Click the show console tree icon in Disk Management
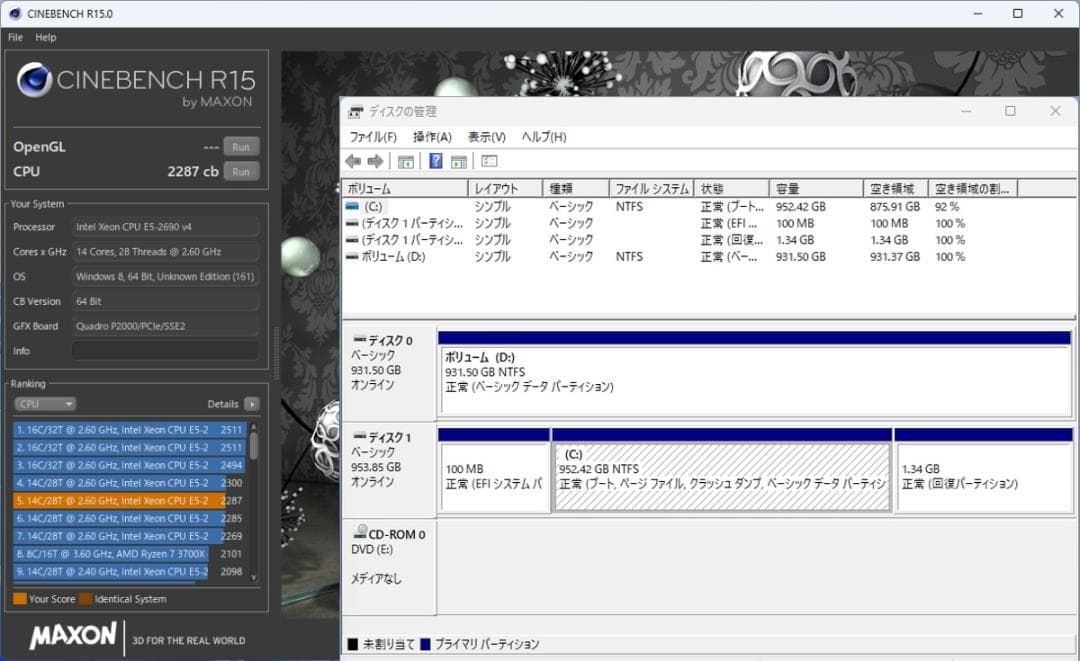 click(406, 161)
